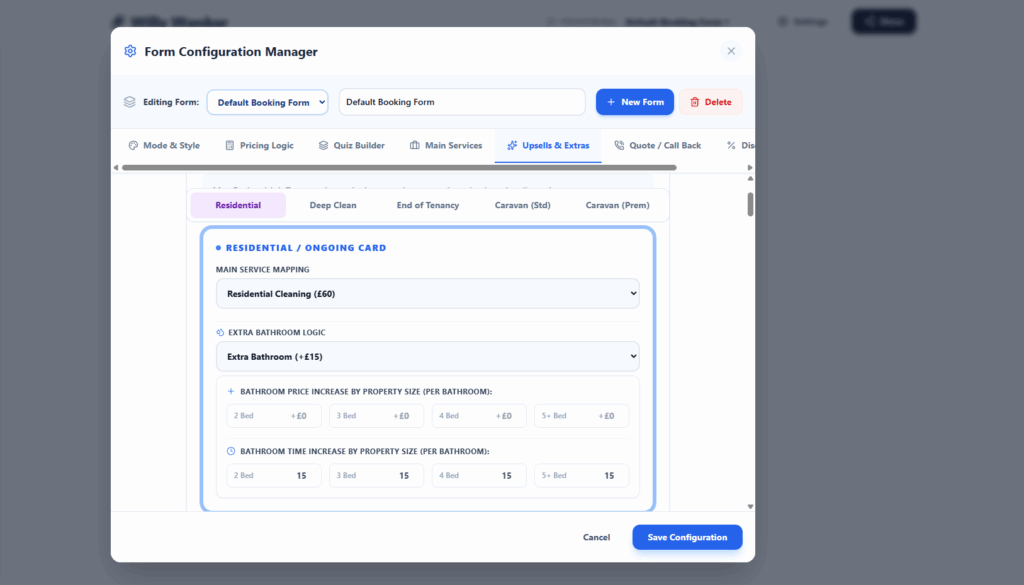Click the gear icon beside Form Configuration Manager
1024x585 pixels.
point(130,52)
